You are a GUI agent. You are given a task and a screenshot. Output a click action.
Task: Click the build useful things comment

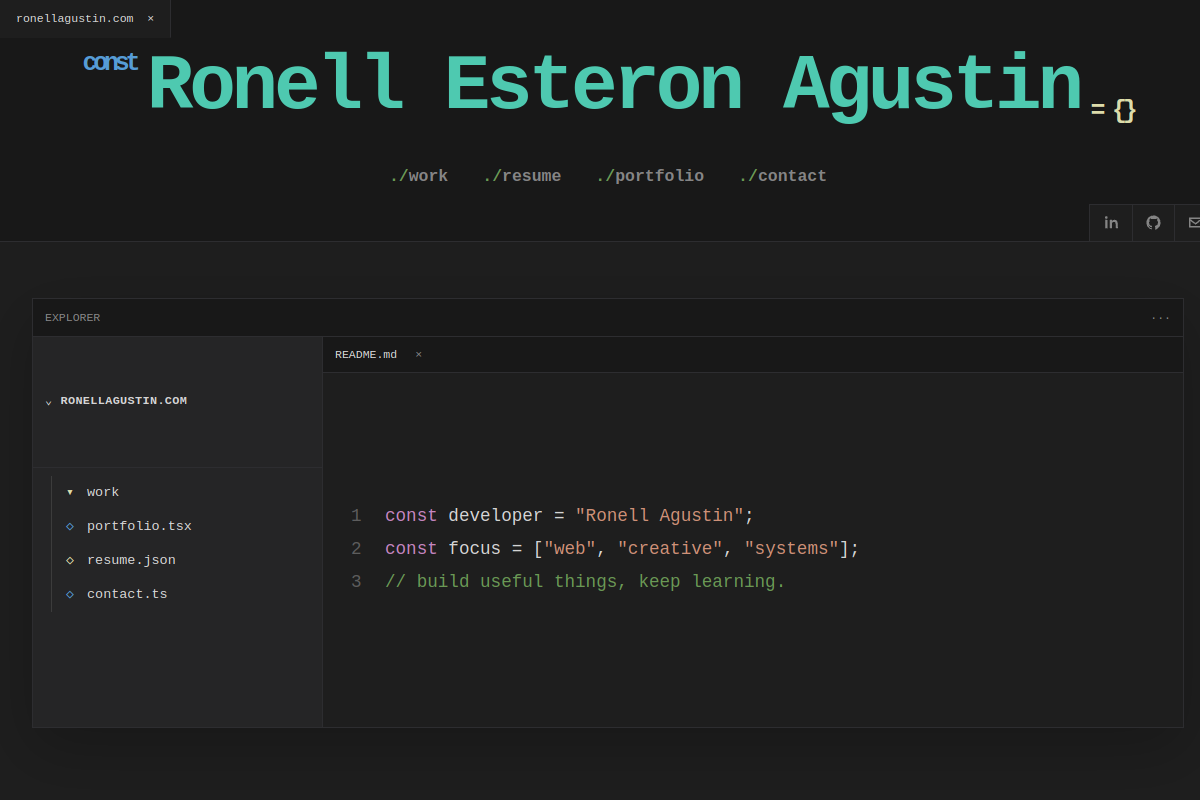pyautogui.click(x=585, y=582)
